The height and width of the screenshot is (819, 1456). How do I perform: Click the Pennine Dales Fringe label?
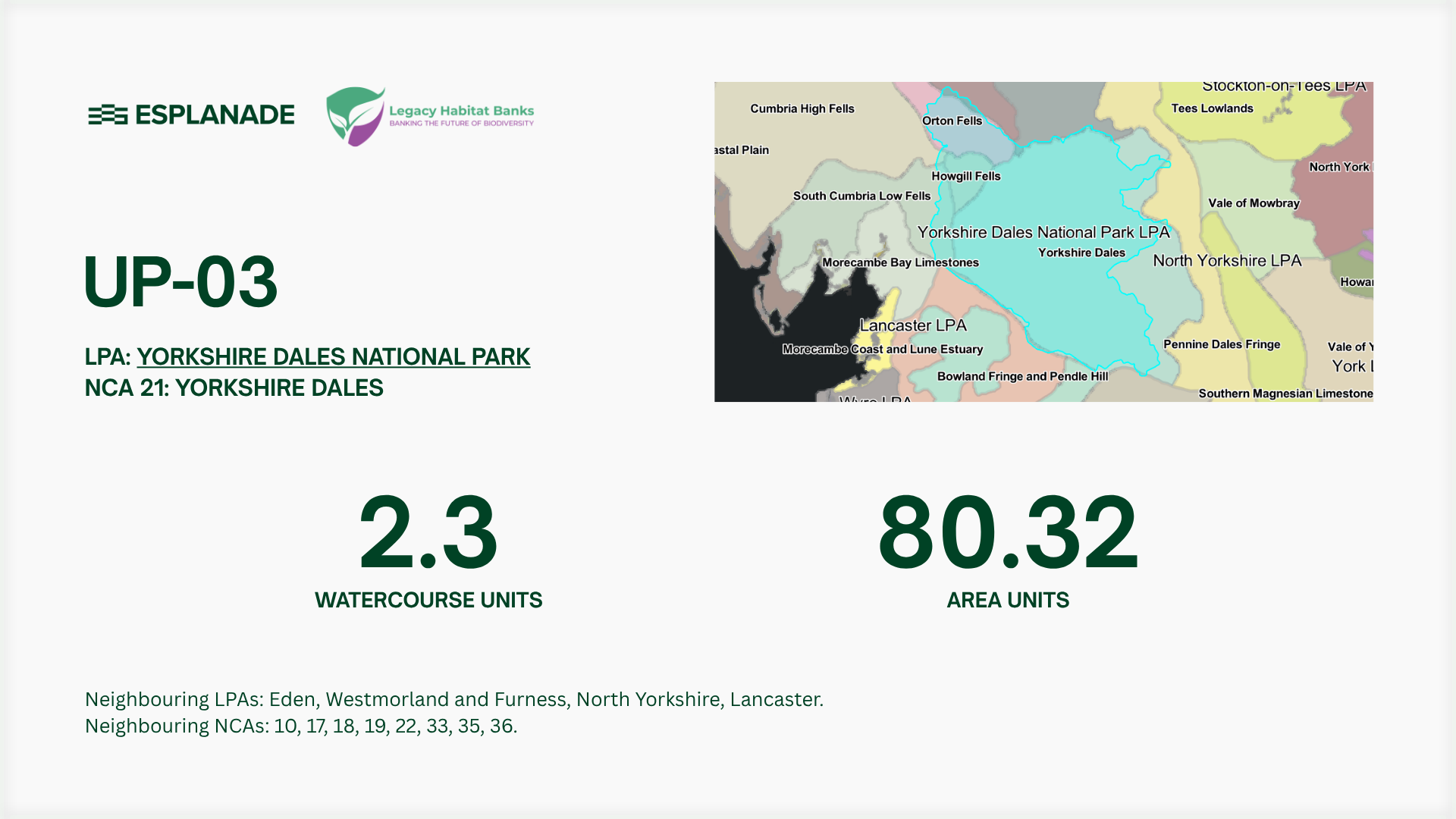coord(1222,344)
